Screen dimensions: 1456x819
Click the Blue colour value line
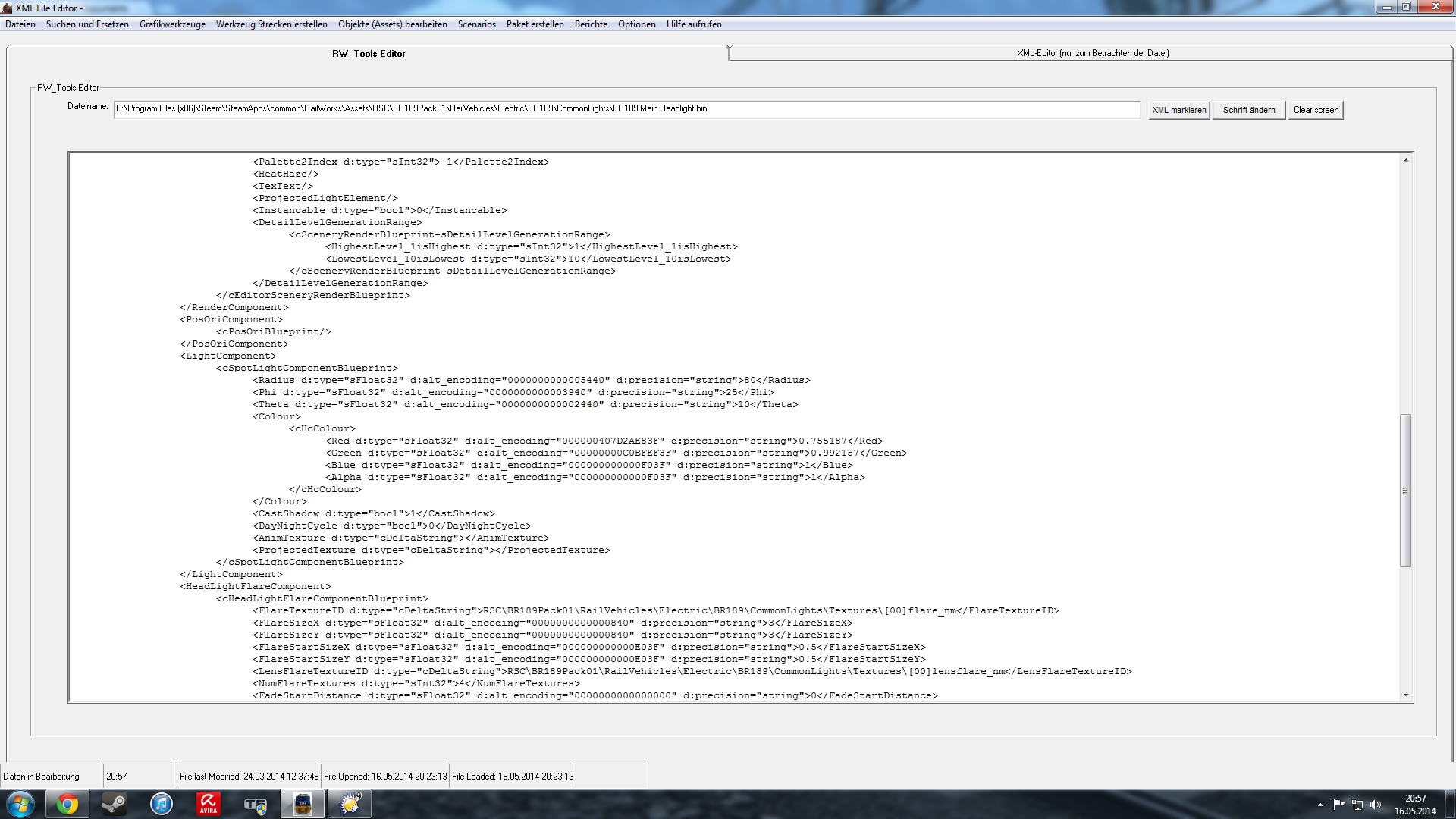pos(589,465)
